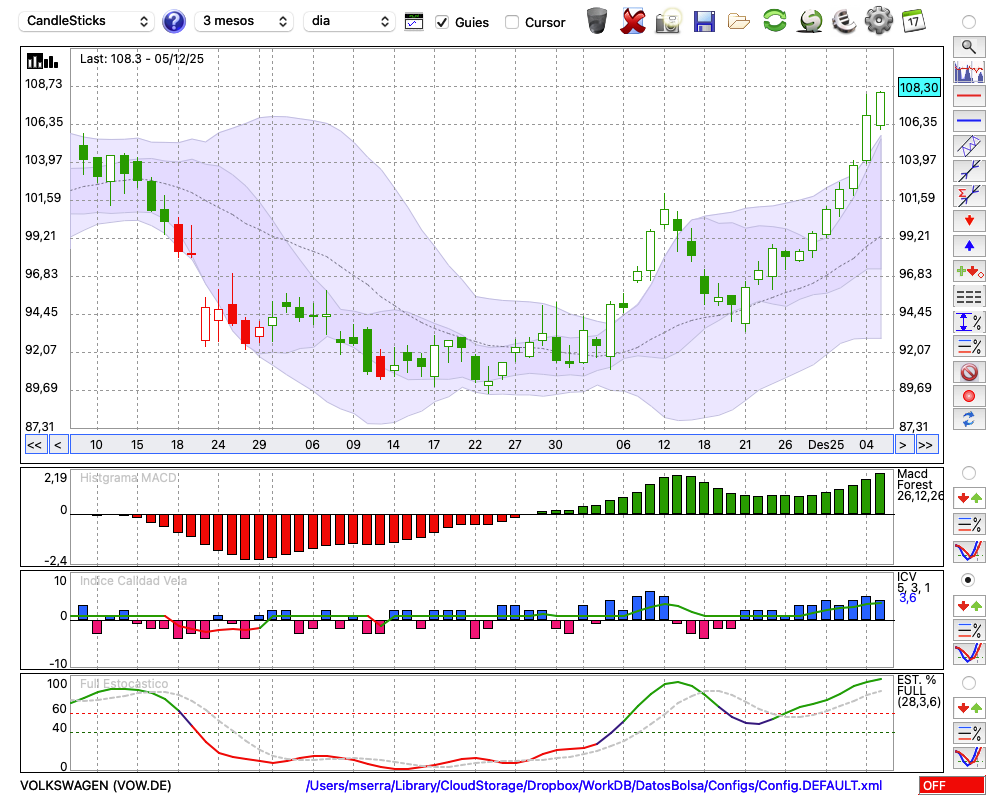Open the CandleSticks chart type dropdown
Viewport: 1000px width, 800px height.
pos(88,21)
